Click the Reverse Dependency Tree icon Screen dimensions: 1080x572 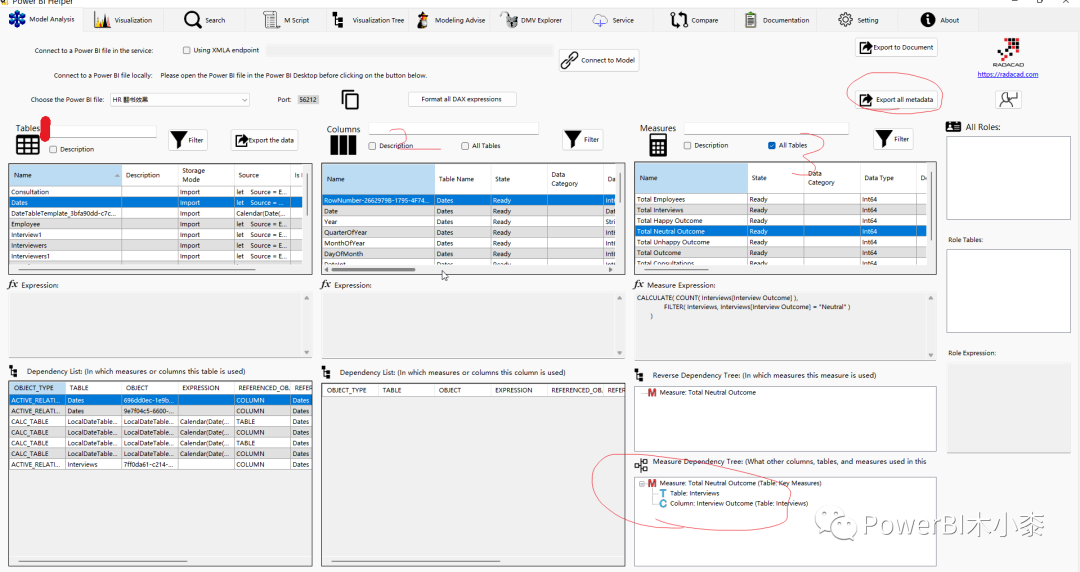(x=639, y=376)
